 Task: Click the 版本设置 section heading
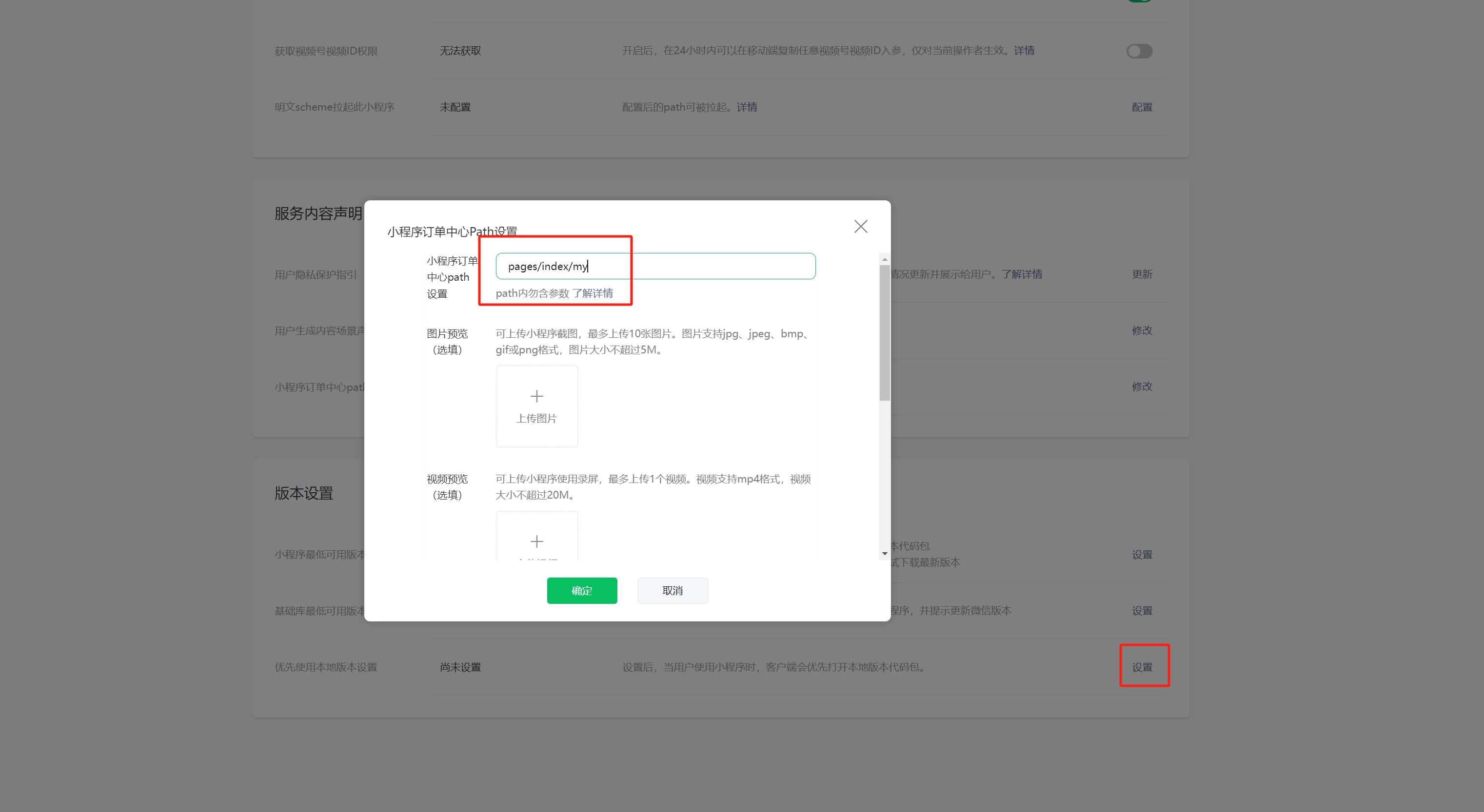[x=304, y=493]
